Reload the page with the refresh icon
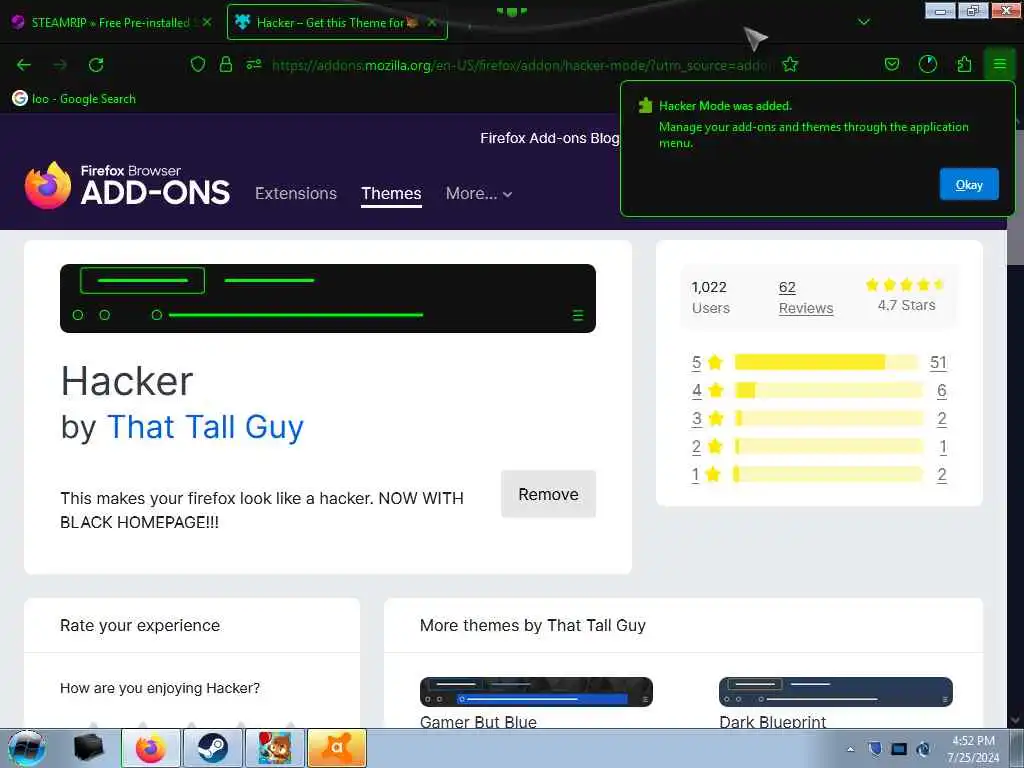This screenshot has width=1024, height=768. tap(96, 65)
